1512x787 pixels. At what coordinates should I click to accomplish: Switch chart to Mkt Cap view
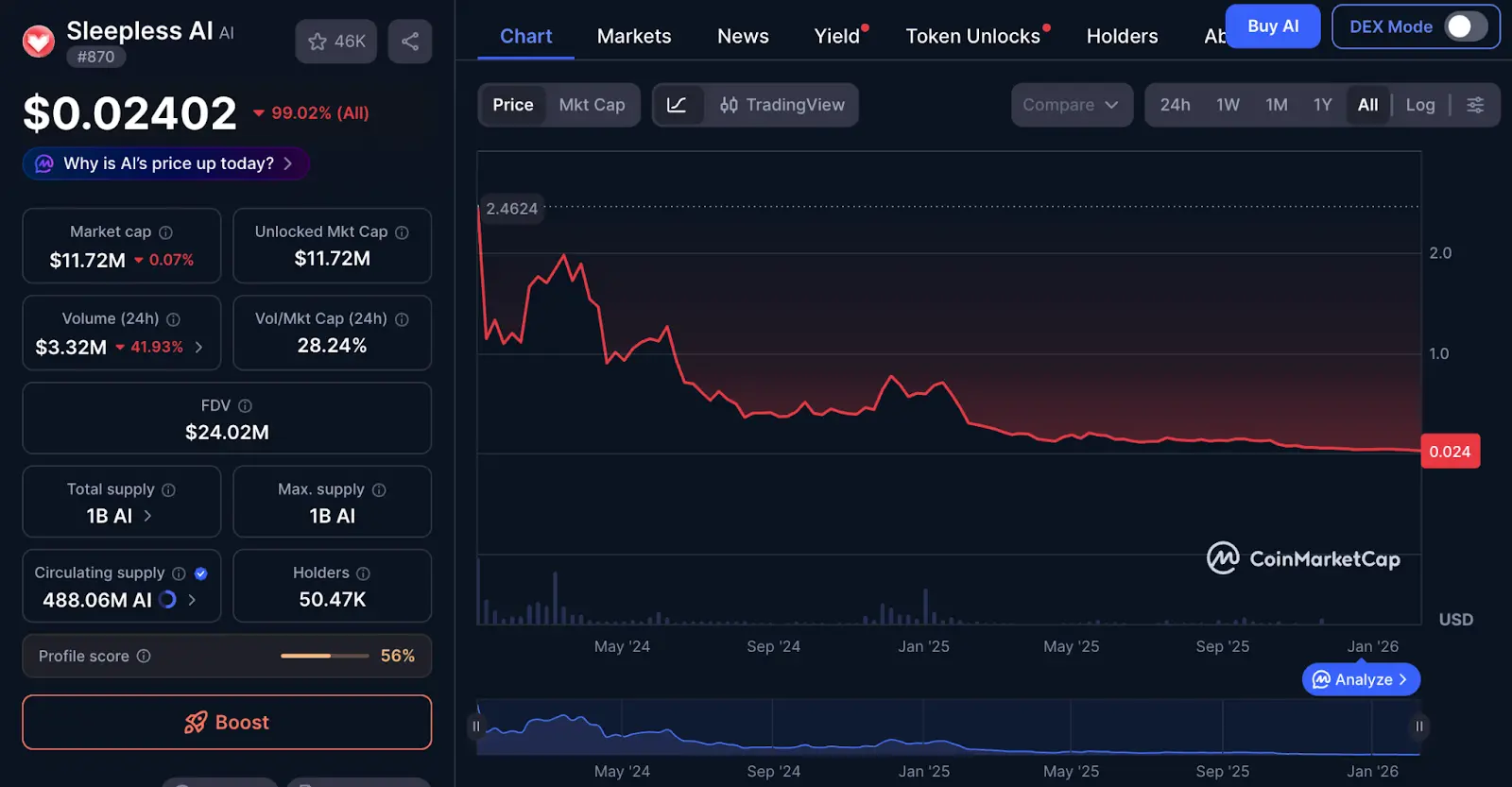(592, 105)
